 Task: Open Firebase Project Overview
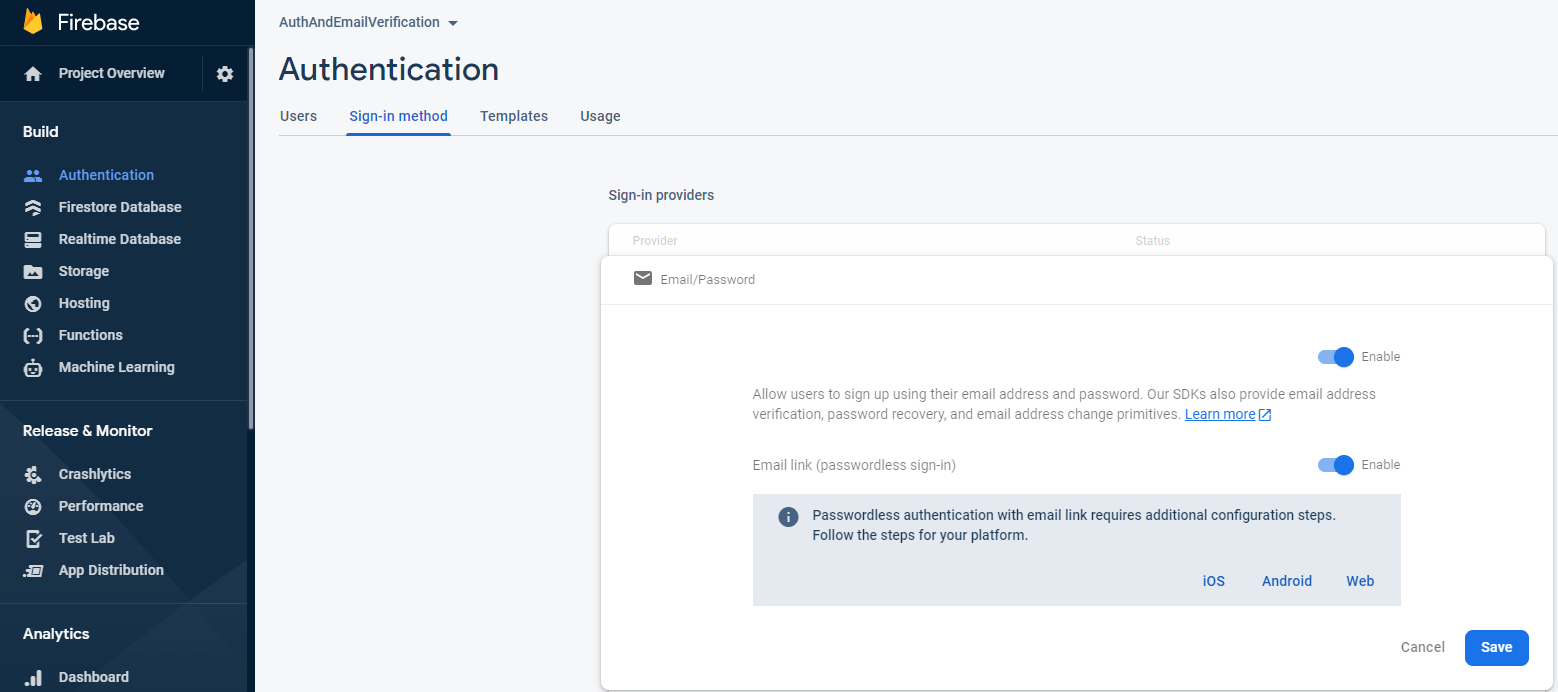109,73
